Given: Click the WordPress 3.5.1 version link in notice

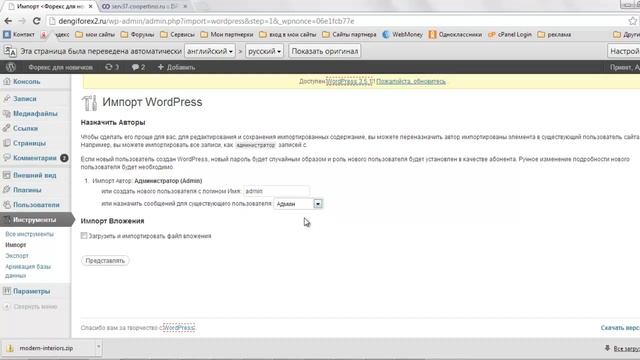Looking at the screenshot, I should pos(349,82).
